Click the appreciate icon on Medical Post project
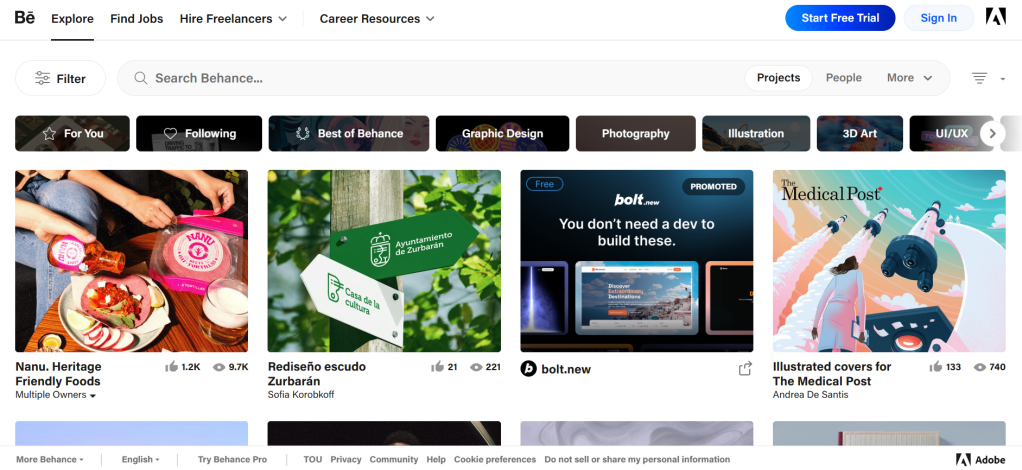The image size is (1022, 470). point(936,367)
